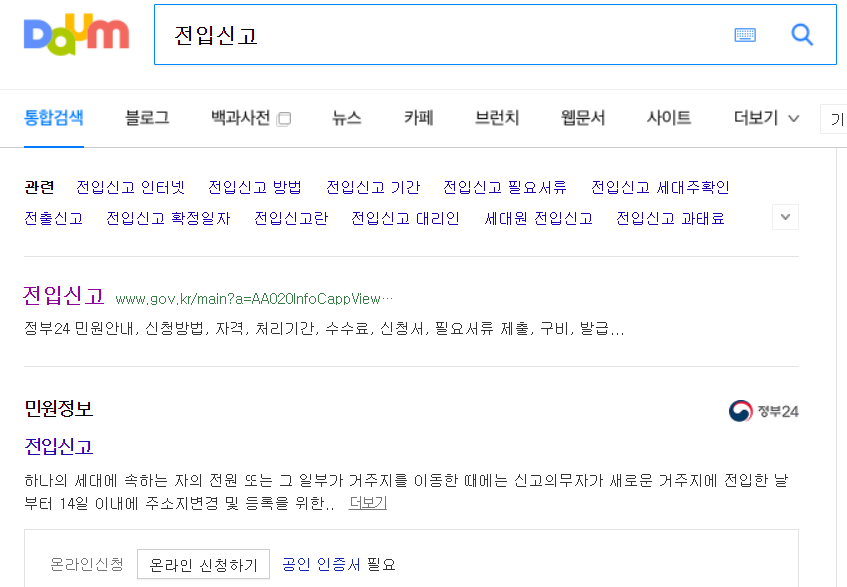The width and height of the screenshot is (847, 587).
Task: Click the Daum logo
Action: (x=76, y=35)
